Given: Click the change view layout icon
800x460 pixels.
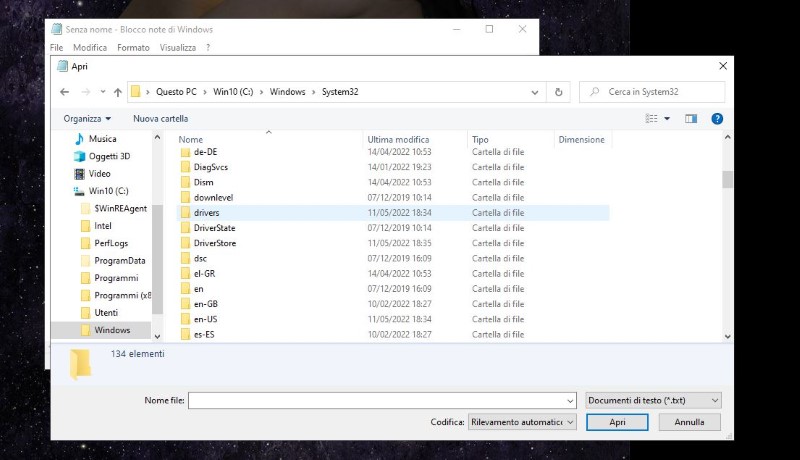Looking at the screenshot, I should point(653,119).
